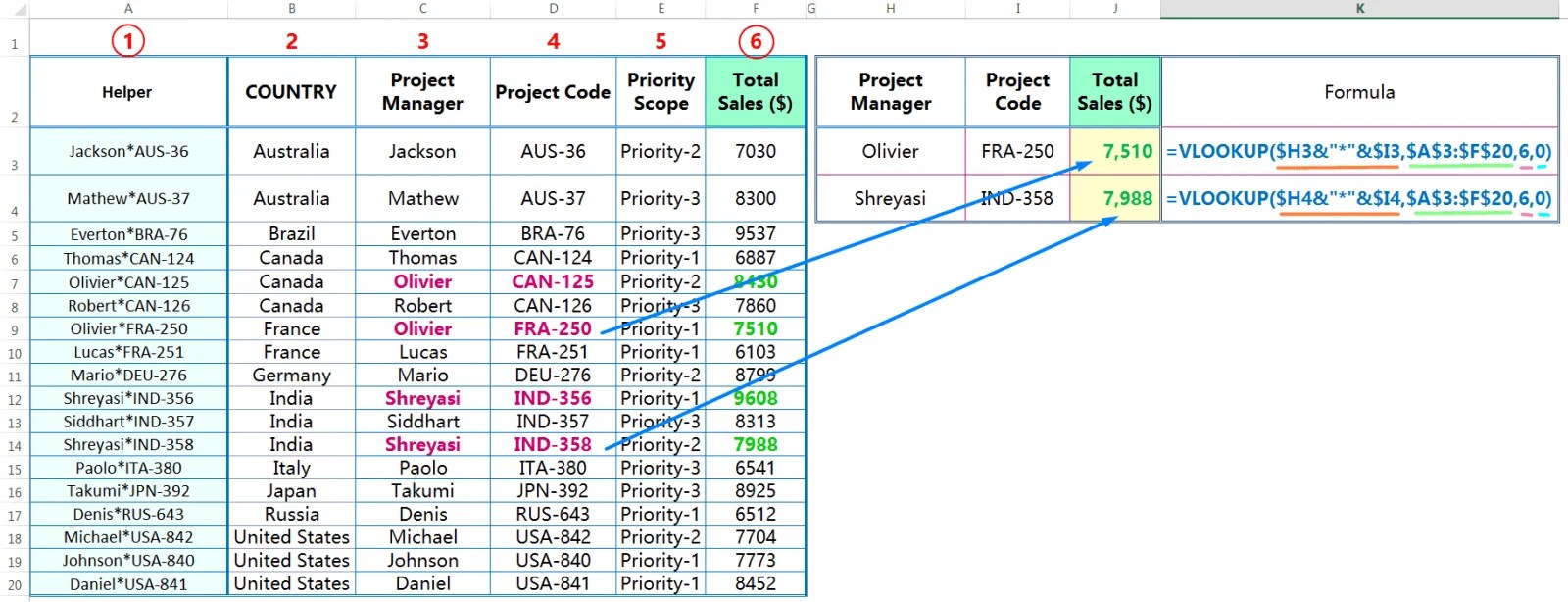Select Priority-2 cell in Jackson row
1568x602 pixels.
pyautogui.click(x=661, y=152)
